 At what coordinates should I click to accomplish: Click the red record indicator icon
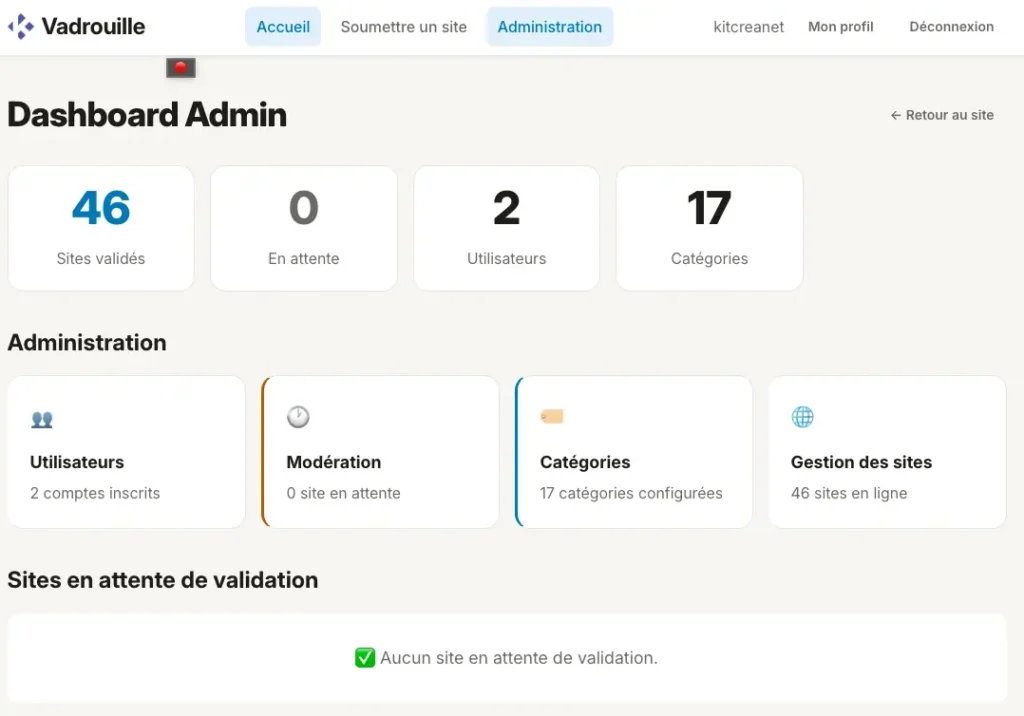click(181, 68)
